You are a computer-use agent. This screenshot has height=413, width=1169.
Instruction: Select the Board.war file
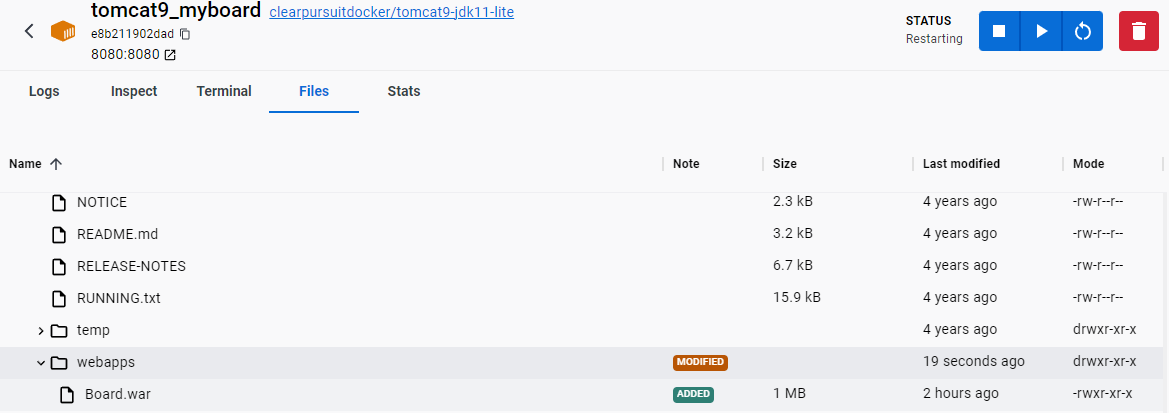point(584,394)
